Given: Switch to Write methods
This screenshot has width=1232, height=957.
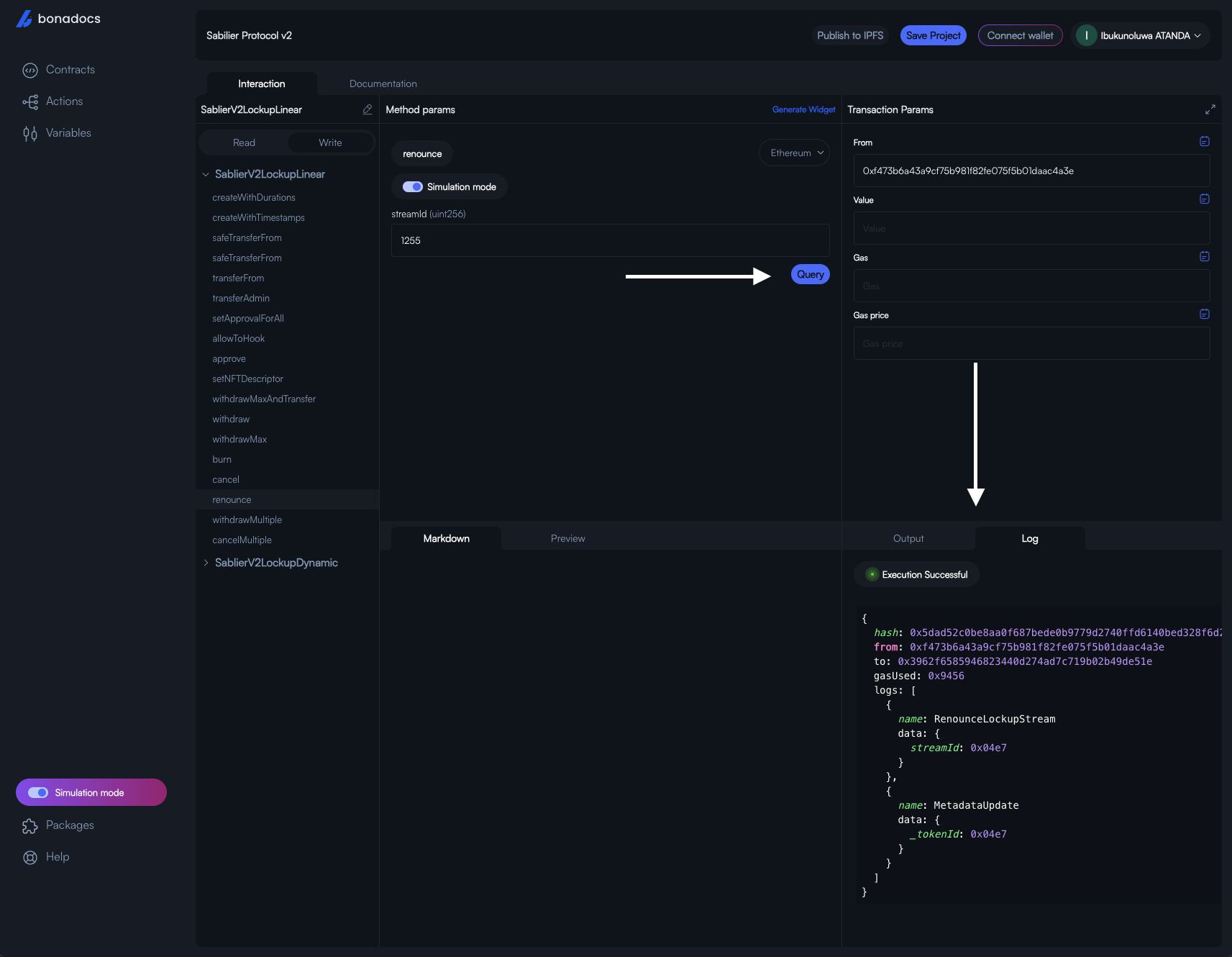Looking at the screenshot, I should (330, 142).
